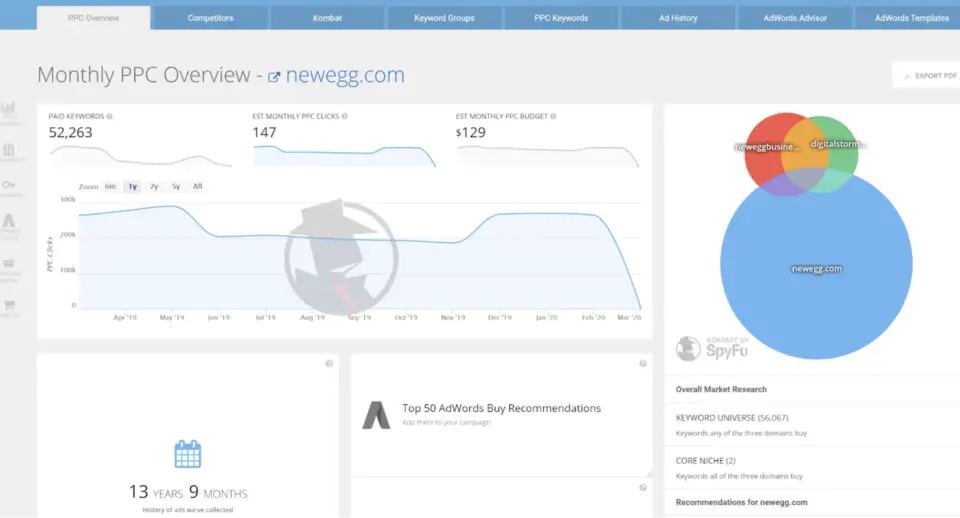Image resolution: width=960 pixels, height=518 pixels.
Task: Click the 52,263 paid keywords value
Action: click(x=70, y=132)
